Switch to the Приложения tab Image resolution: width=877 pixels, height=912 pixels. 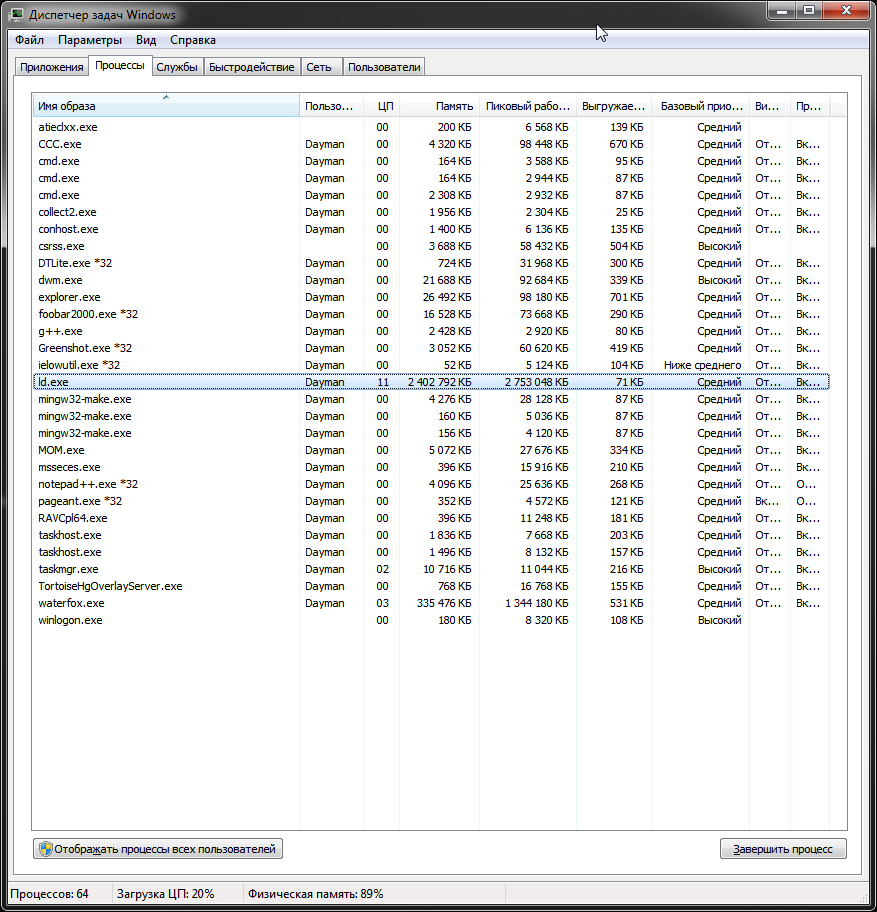pos(52,67)
